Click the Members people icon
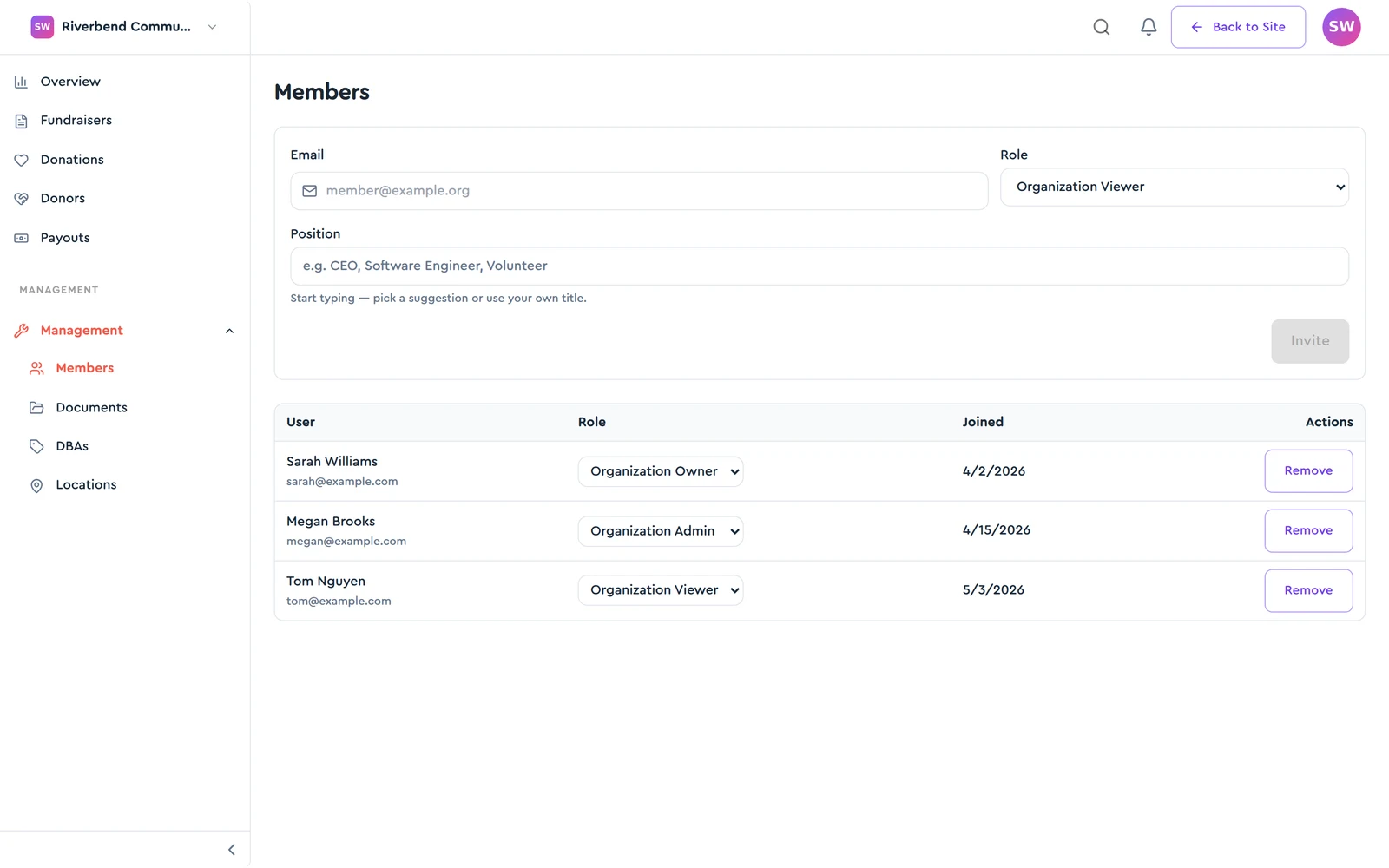 coord(36,368)
